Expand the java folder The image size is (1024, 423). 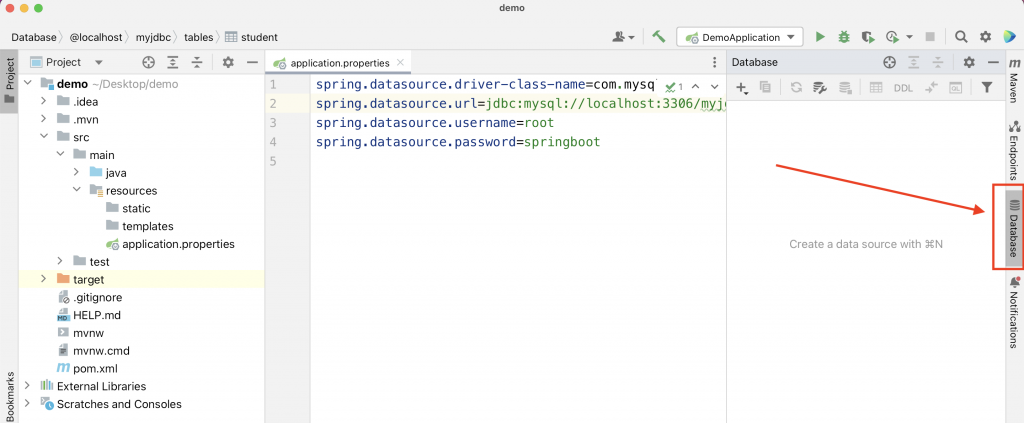coord(76,172)
